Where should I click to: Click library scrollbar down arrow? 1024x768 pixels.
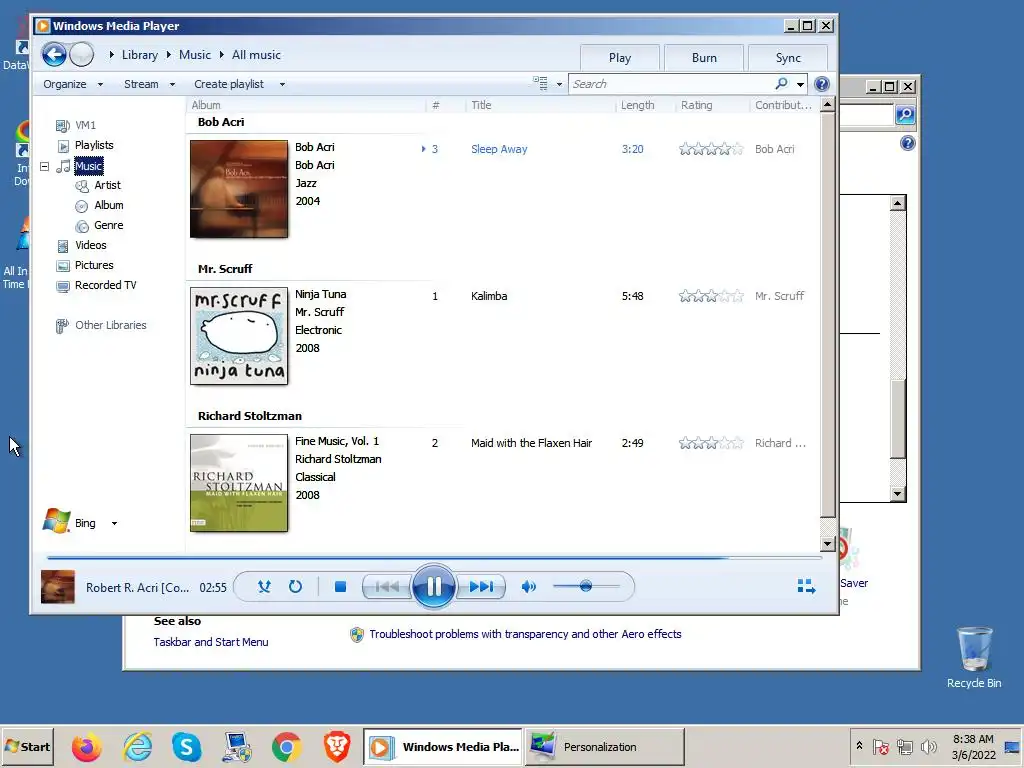(827, 543)
